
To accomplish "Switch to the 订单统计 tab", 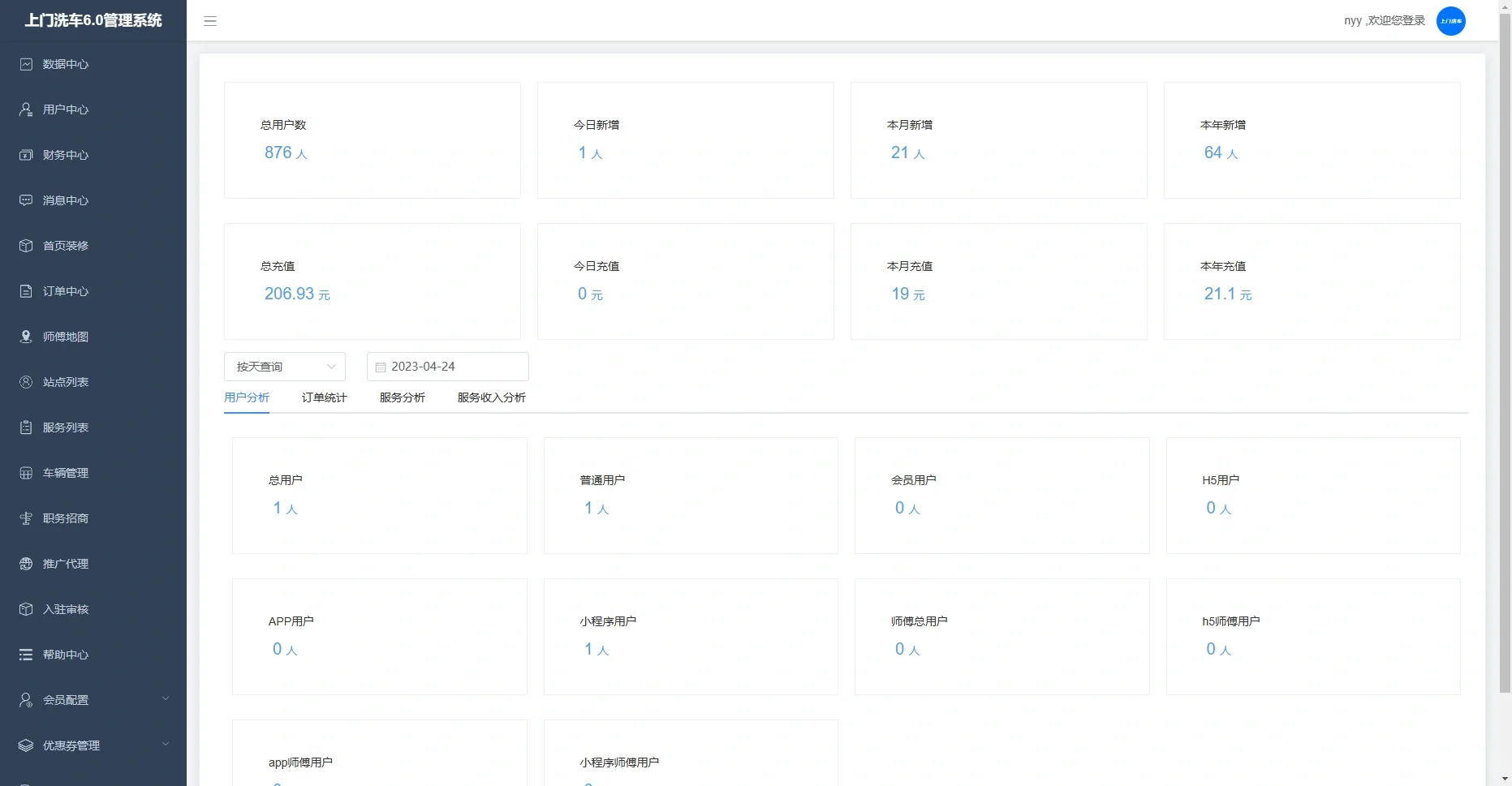I will point(324,397).
